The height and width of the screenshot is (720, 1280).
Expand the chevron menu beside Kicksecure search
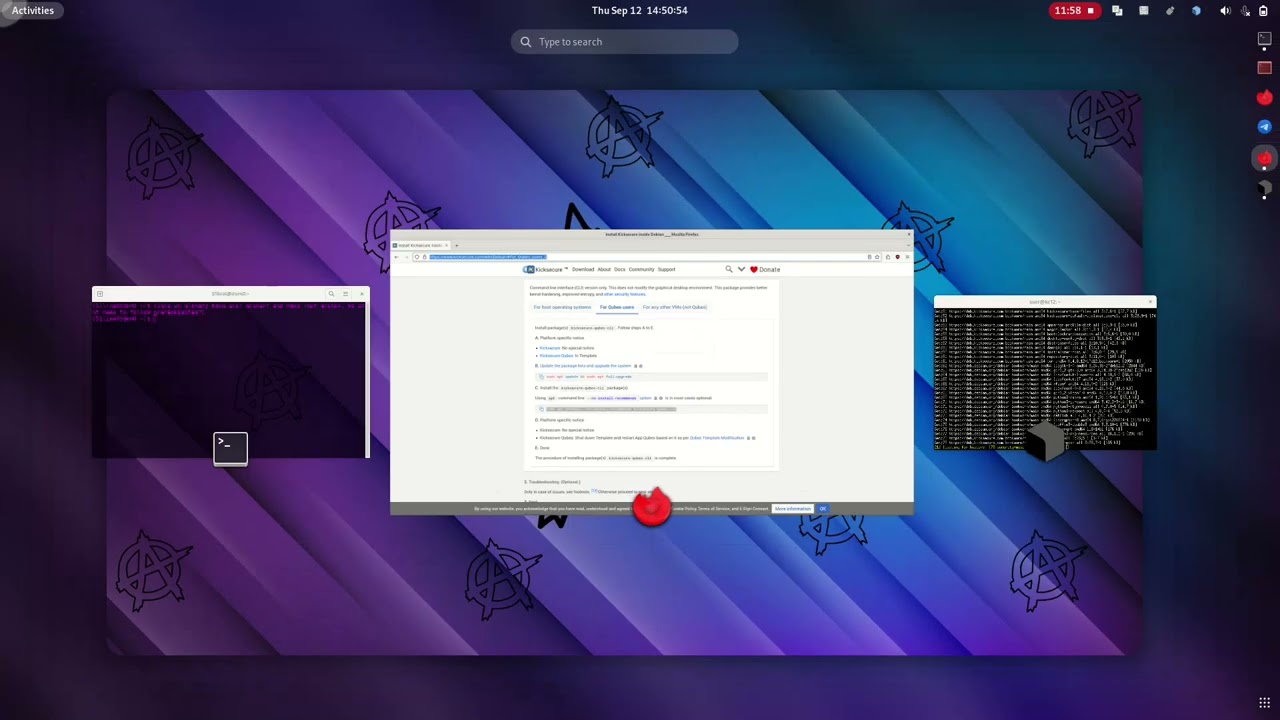pos(741,269)
